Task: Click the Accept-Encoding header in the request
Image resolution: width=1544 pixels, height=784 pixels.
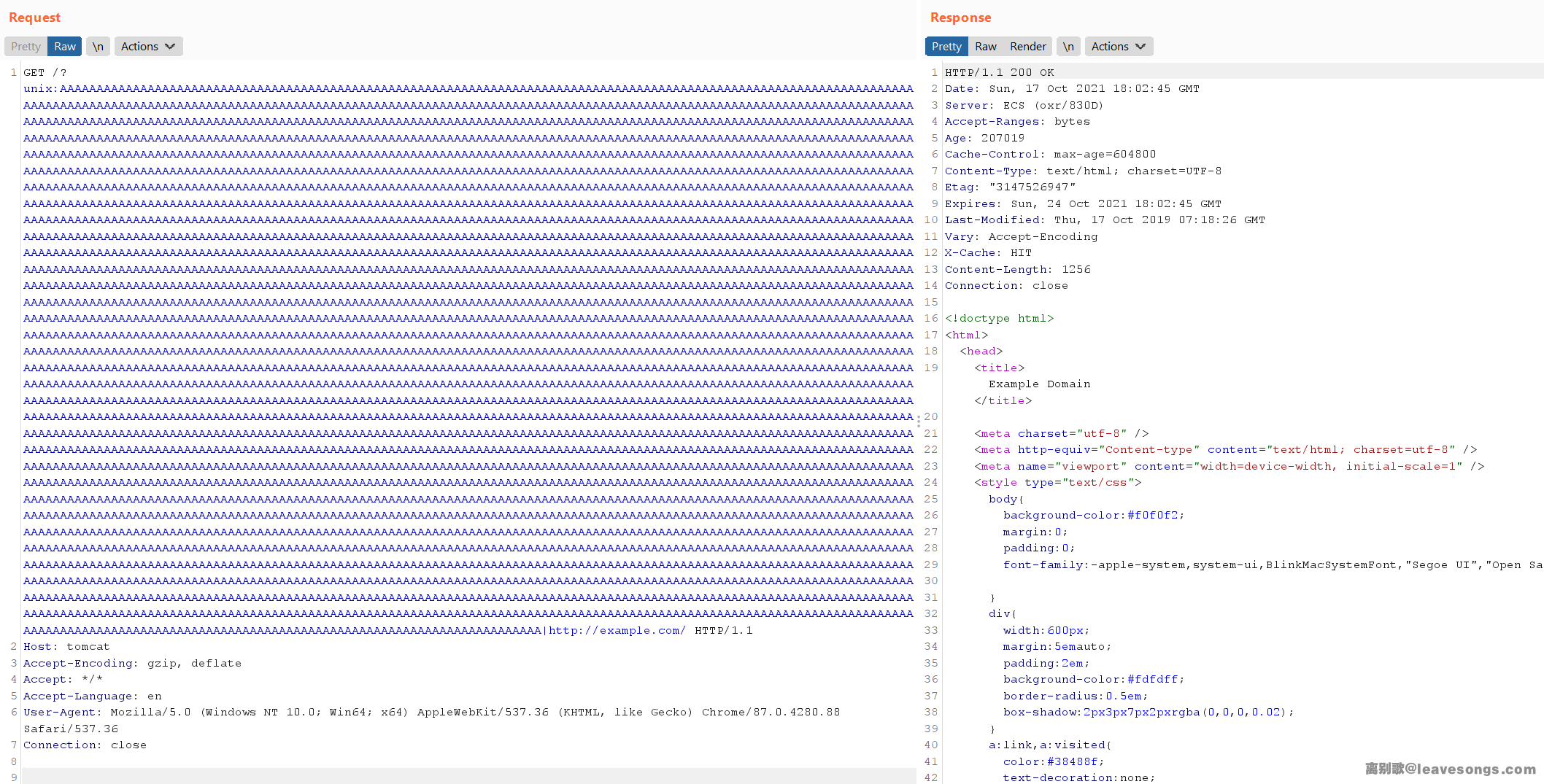Action: coord(79,664)
